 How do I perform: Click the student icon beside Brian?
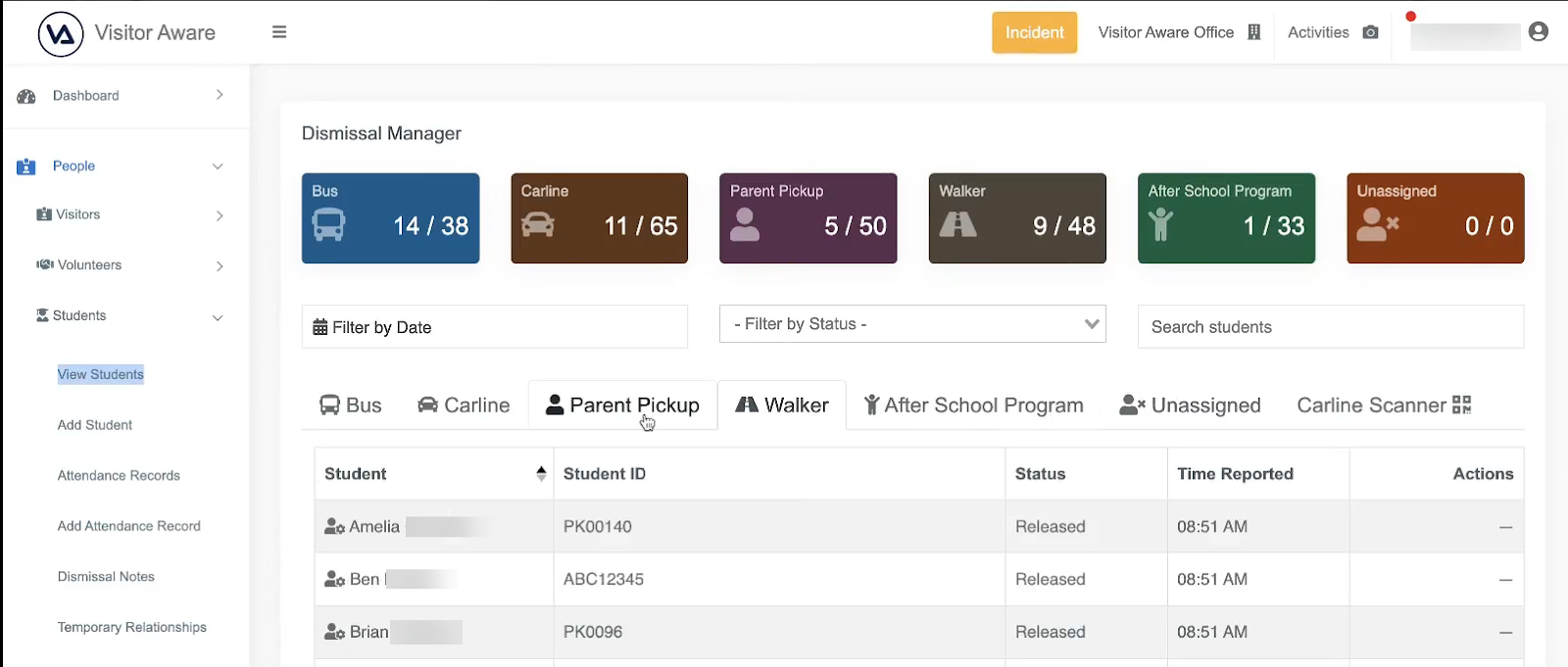334,633
